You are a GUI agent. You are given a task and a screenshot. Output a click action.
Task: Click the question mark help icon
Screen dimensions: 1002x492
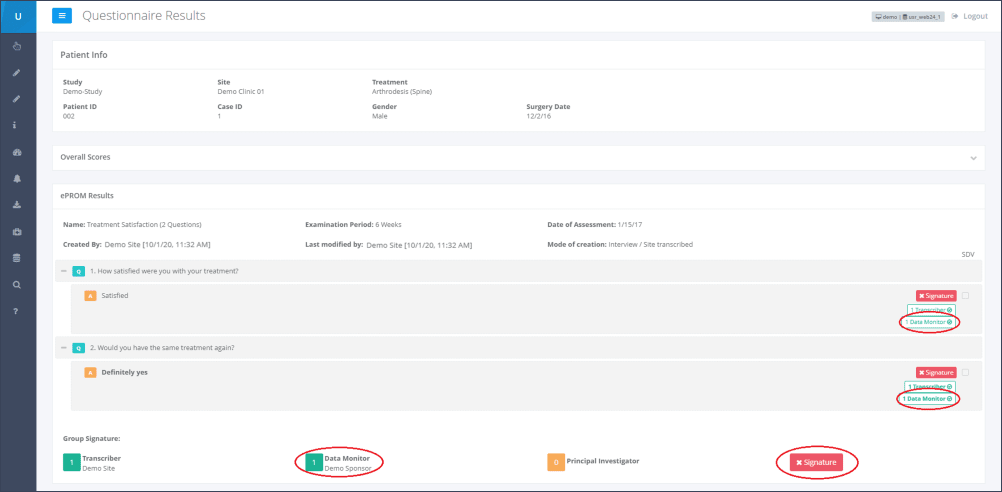pyautogui.click(x=17, y=311)
